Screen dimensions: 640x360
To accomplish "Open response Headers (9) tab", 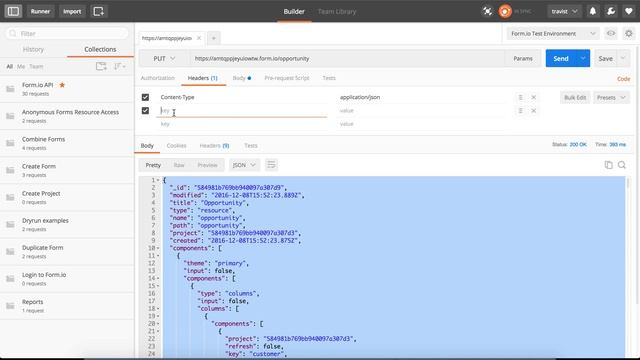I will click(214, 146).
